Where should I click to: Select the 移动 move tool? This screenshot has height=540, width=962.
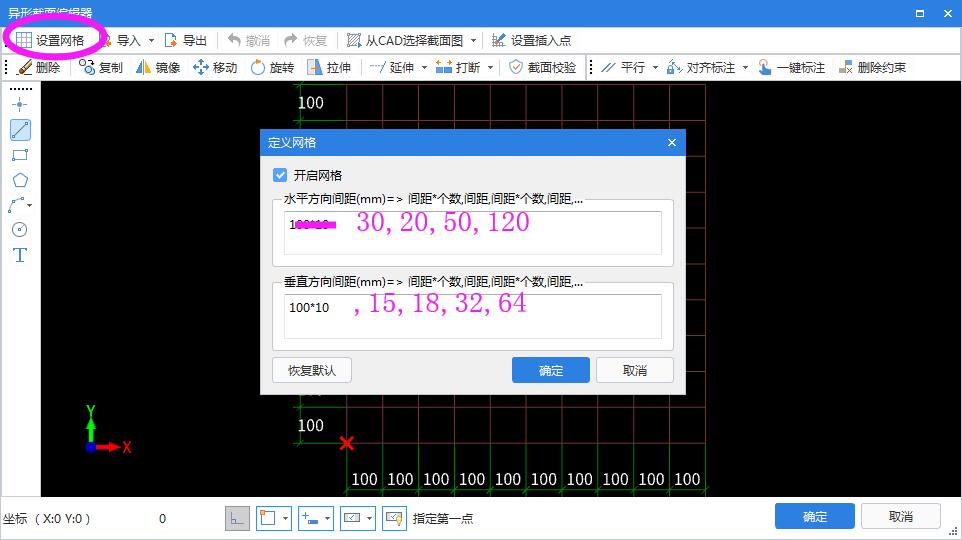[215, 68]
